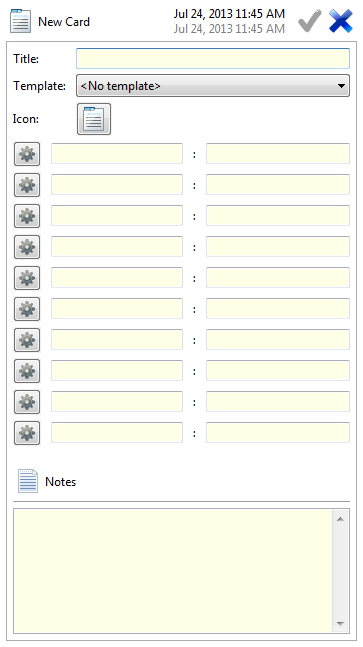Image resolution: width=363 pixels, height=647 pixels.
Task: Click the second row field value box
Action: (278, 184)
